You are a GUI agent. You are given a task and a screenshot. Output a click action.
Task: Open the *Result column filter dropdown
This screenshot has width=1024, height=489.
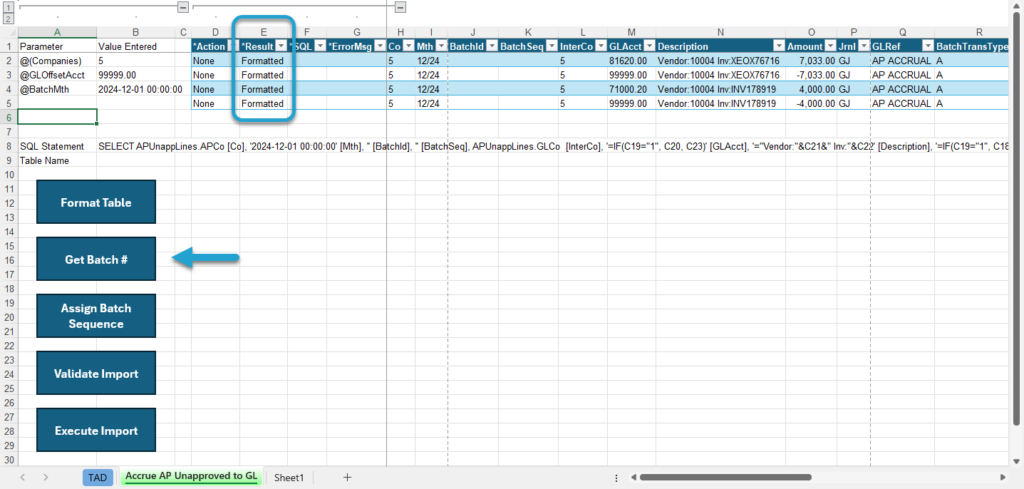(x=281, y=46)
